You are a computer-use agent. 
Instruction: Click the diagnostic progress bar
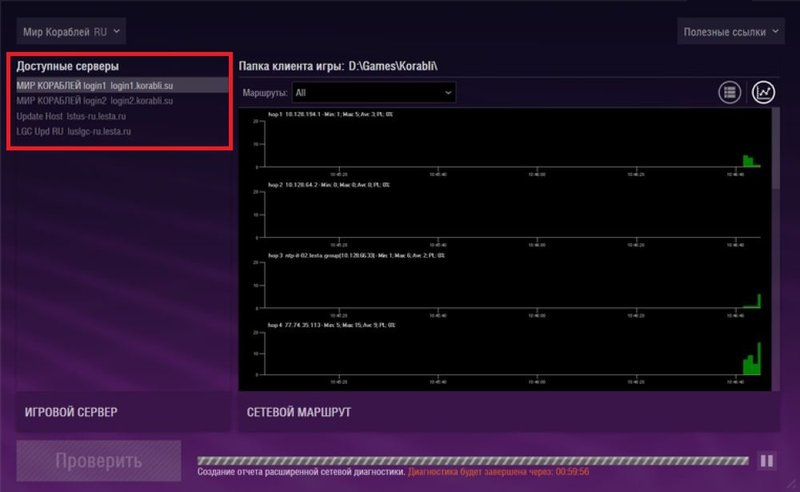(472, 461)
